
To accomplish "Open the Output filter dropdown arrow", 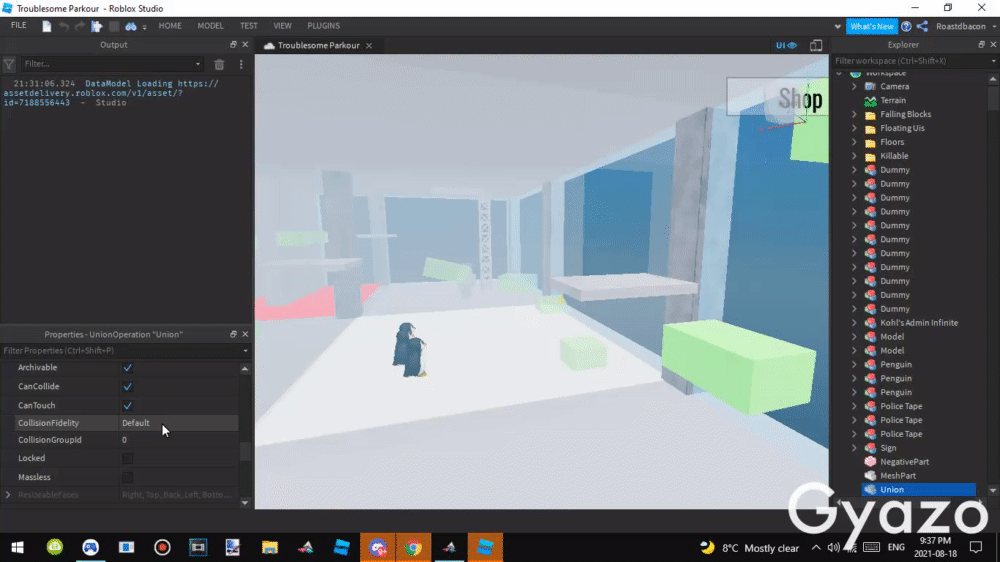I will 198,64.
